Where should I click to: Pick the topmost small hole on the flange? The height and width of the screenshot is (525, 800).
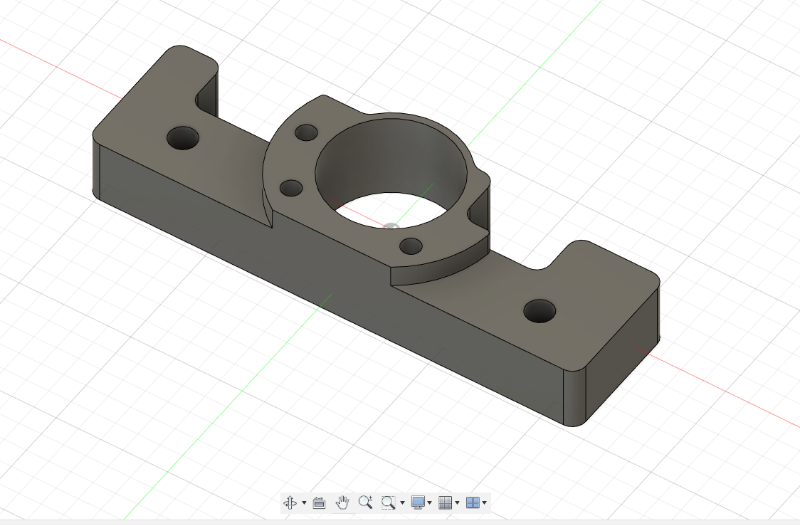coord(306,131)
